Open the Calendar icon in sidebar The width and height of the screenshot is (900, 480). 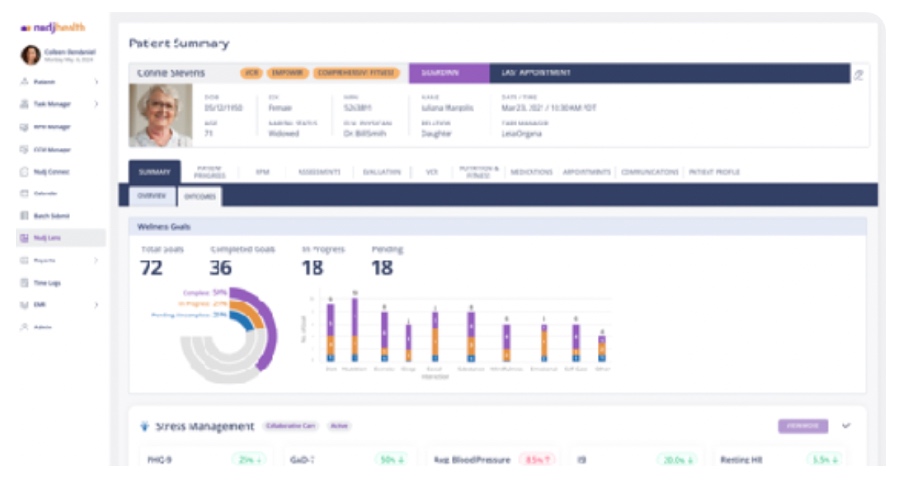click(x=23, y=193)
